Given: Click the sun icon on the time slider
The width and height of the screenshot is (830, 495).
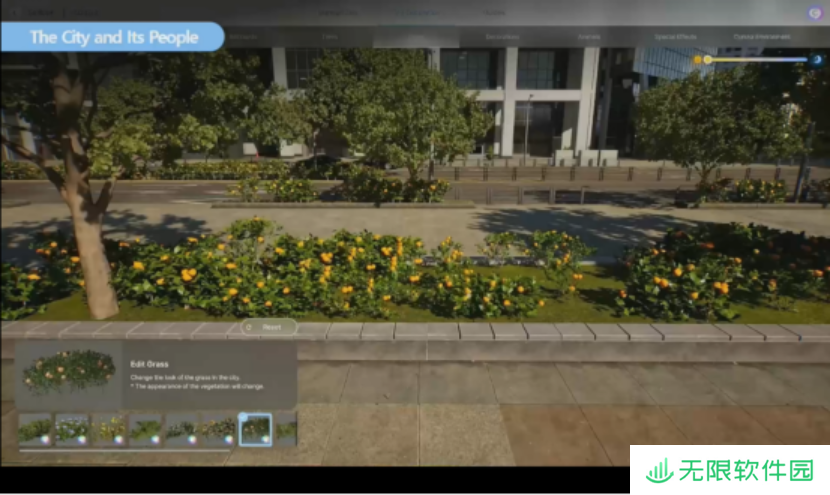Looking at the screenshot, I should coord(698,60).
